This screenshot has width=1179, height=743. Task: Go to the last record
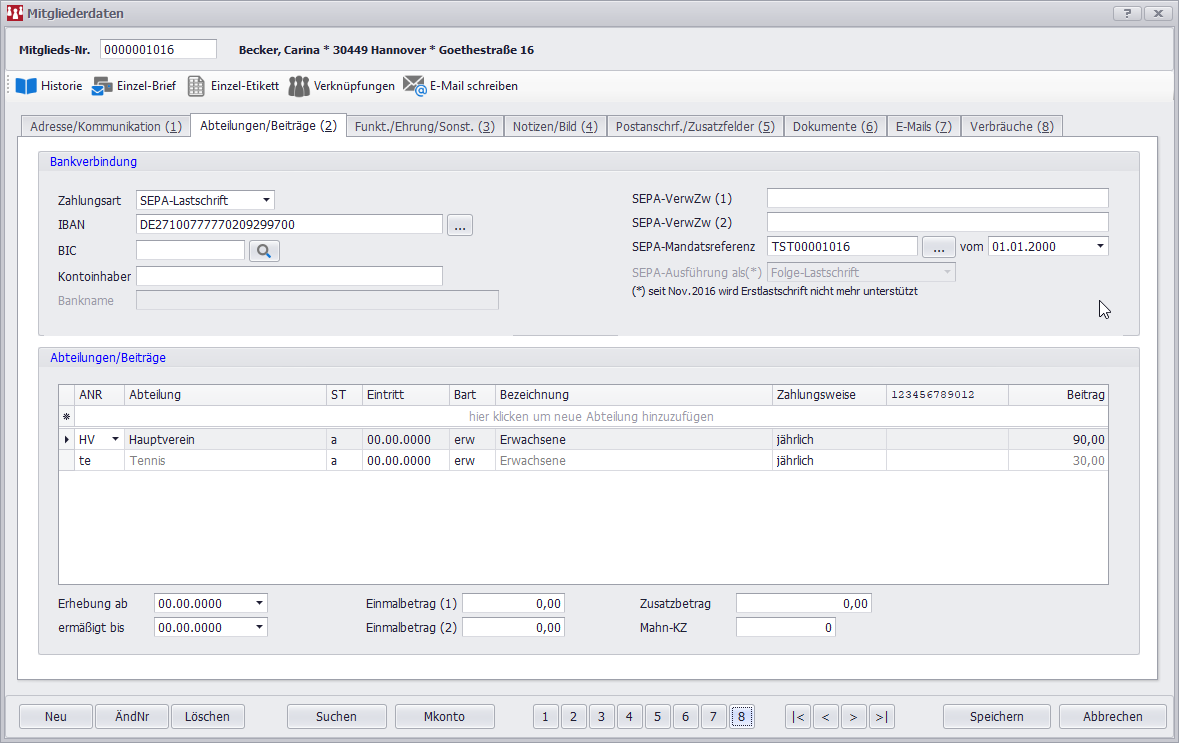click(x=881, y=716)
